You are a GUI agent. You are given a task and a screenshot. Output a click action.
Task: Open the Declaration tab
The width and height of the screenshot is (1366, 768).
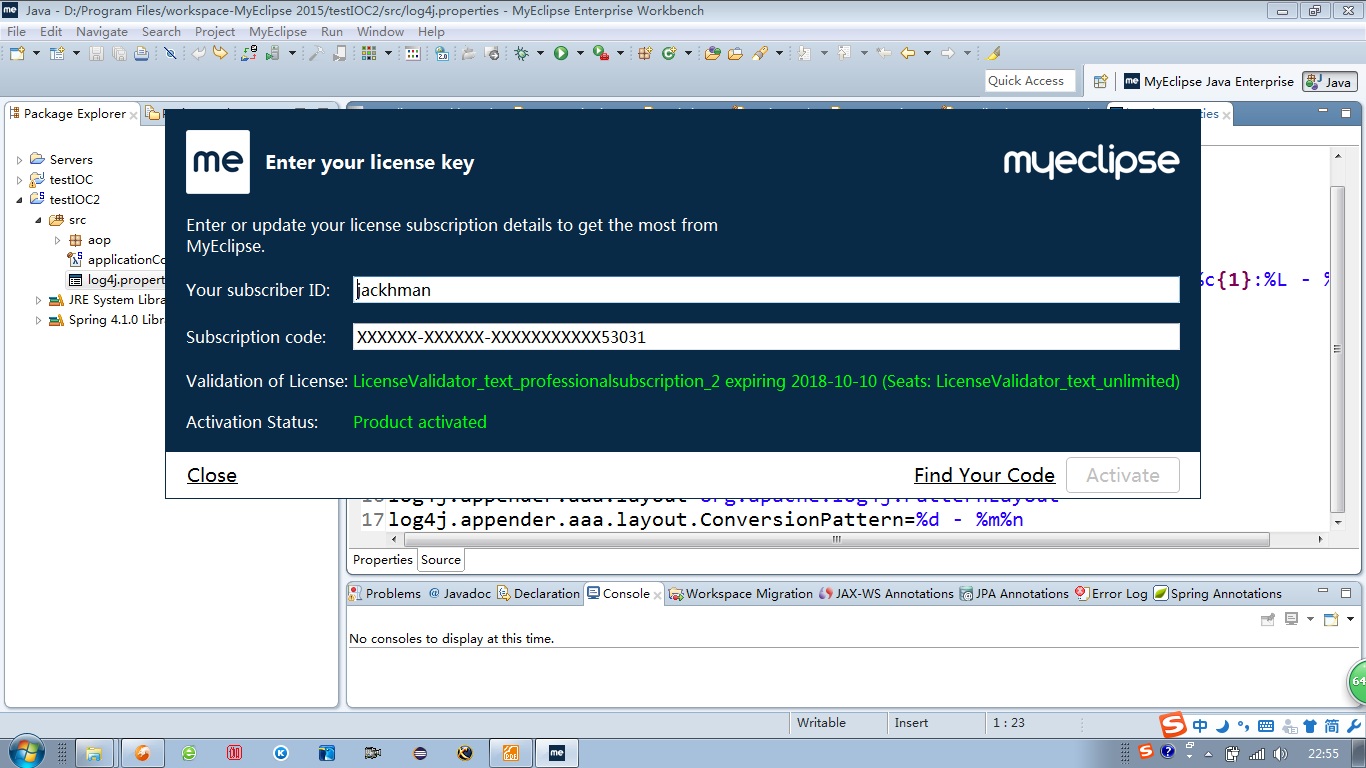pos(538,593)
